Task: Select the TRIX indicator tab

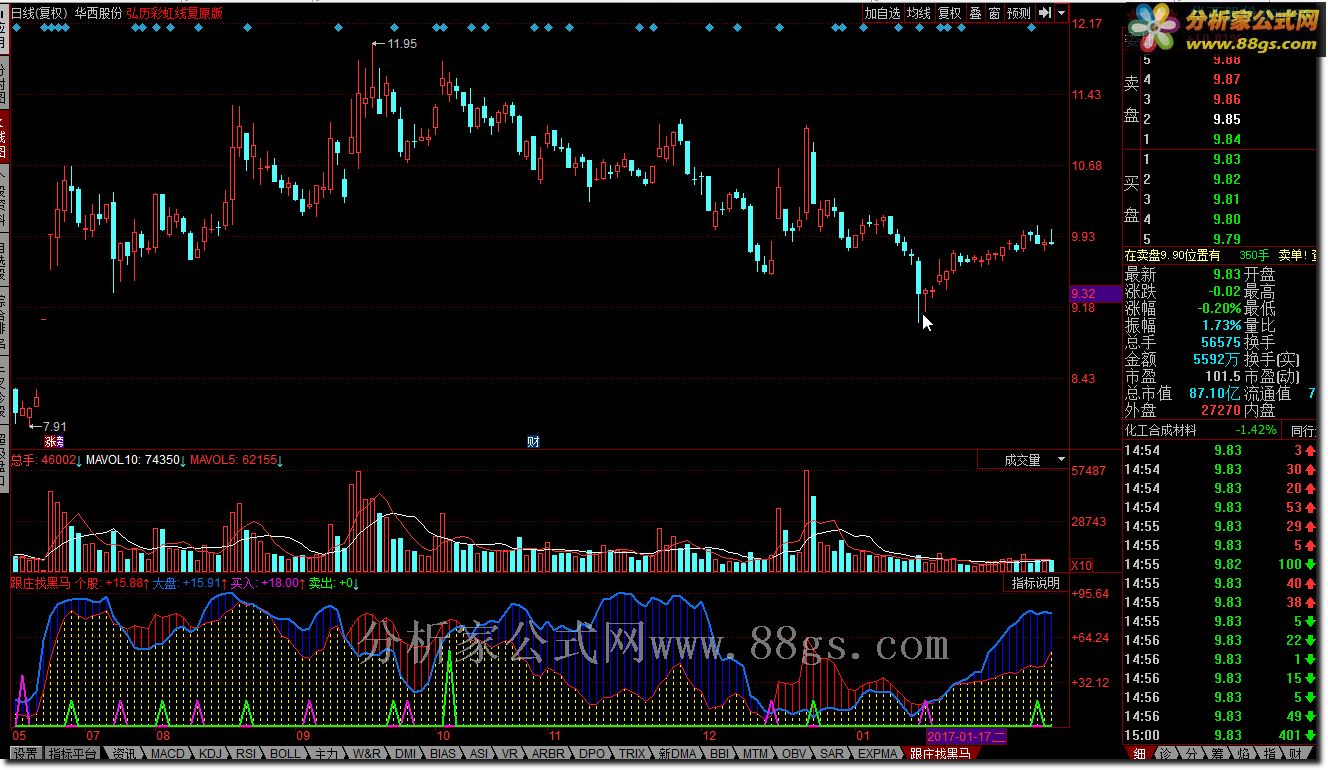Action: (x=632, y=753)
